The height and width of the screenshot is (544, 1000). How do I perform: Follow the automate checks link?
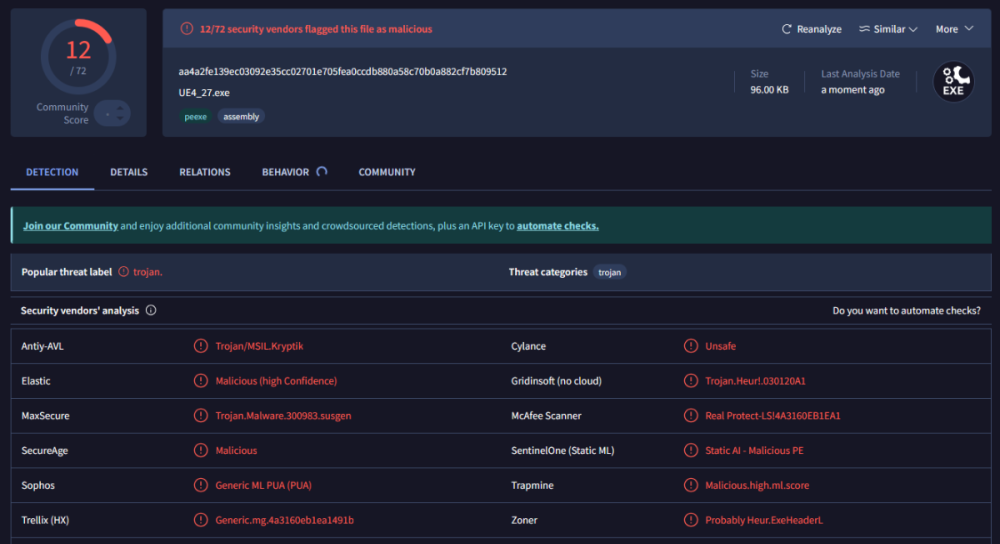tap(558, 226)
